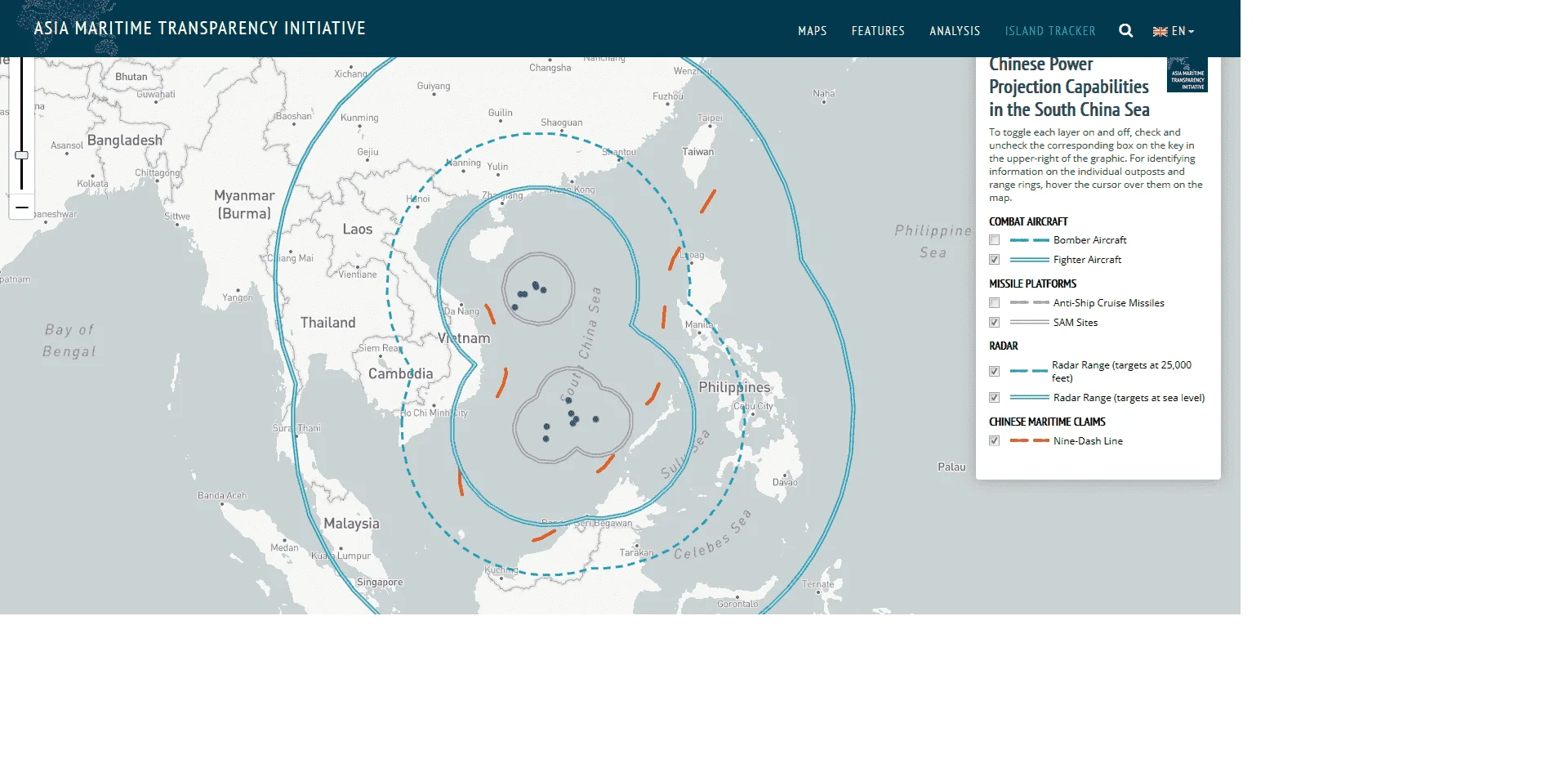The height and width of the screenshot is (768, 1568).
Task: Open the ANALYSIS menu
Action: 955,31
